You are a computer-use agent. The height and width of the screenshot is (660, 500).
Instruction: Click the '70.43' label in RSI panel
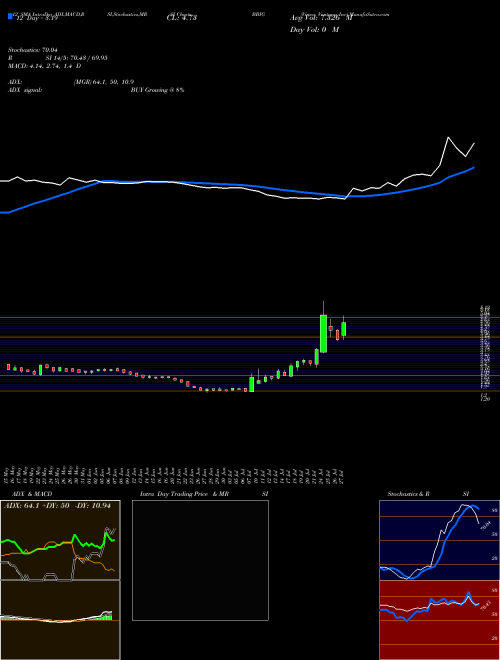point(485,606)
